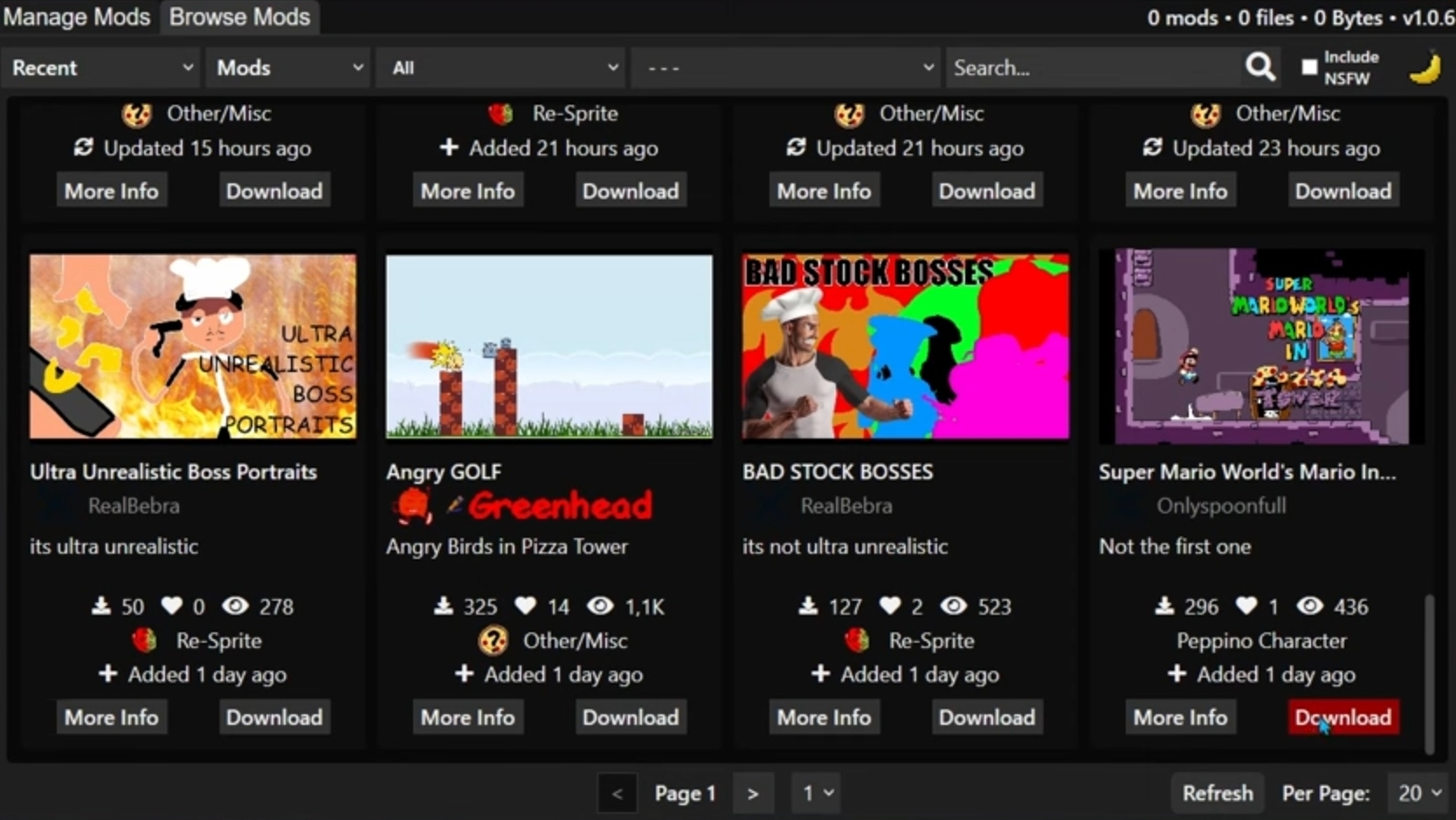Click eye icon on Super Mario World's Mario card

(1309, 605)
